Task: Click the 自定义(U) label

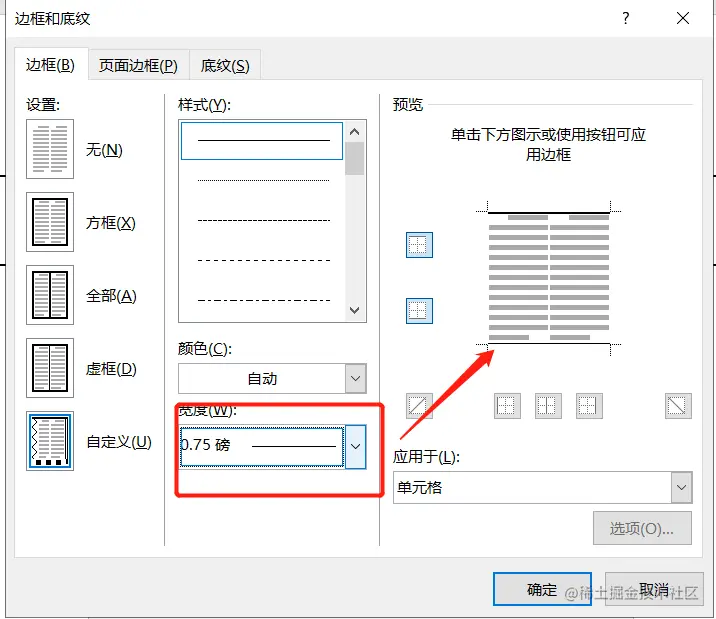Action: [119, 442]
